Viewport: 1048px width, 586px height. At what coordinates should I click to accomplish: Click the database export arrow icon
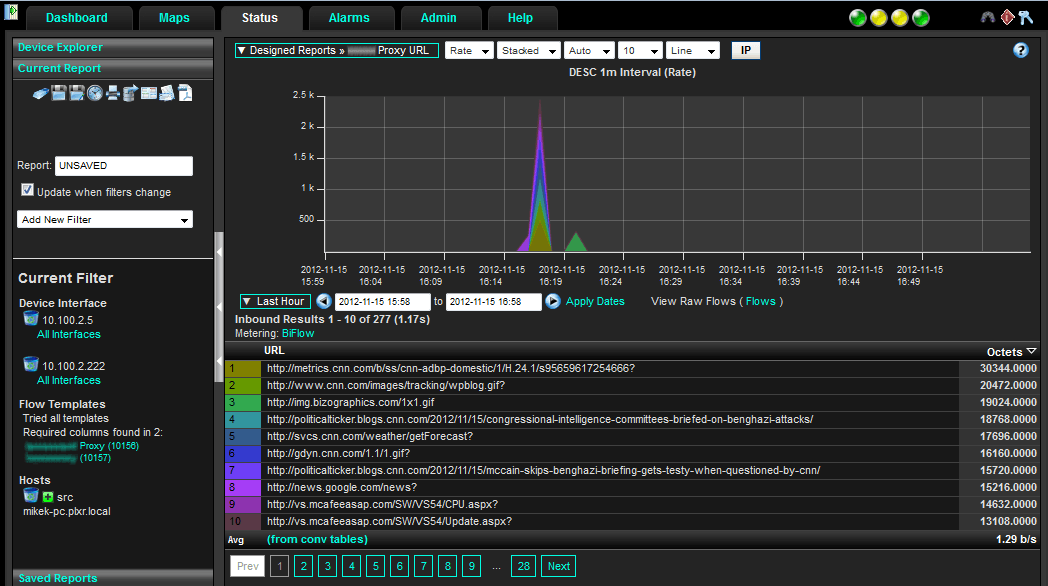[x=130, y=94]
